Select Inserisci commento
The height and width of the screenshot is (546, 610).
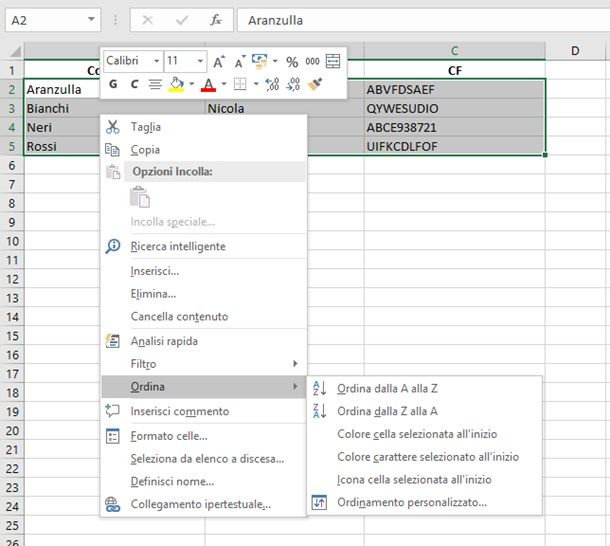coord(204,411)
